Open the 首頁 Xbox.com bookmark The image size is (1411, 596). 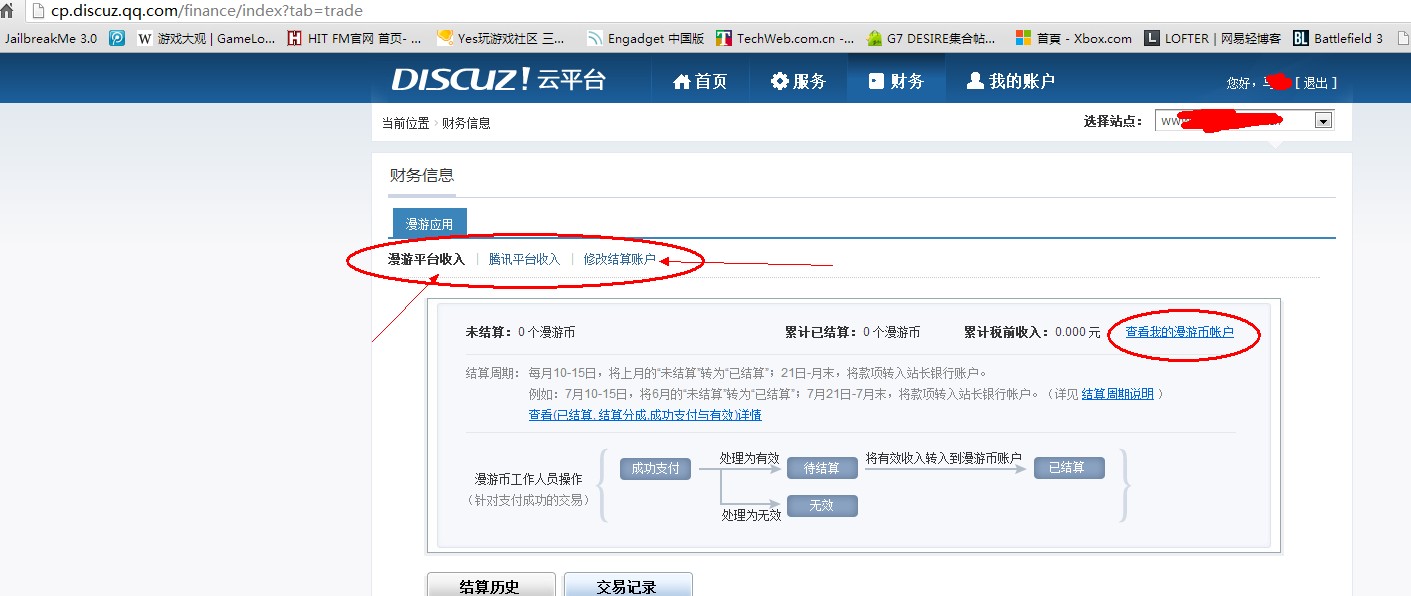click(x=1074, y=38)
